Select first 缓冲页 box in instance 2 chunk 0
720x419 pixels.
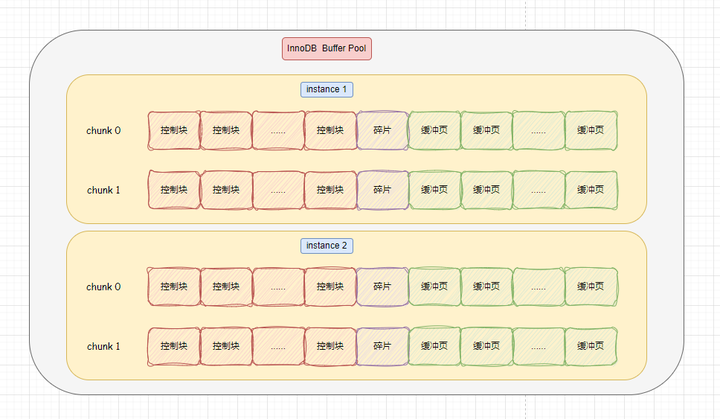(434, 287)
